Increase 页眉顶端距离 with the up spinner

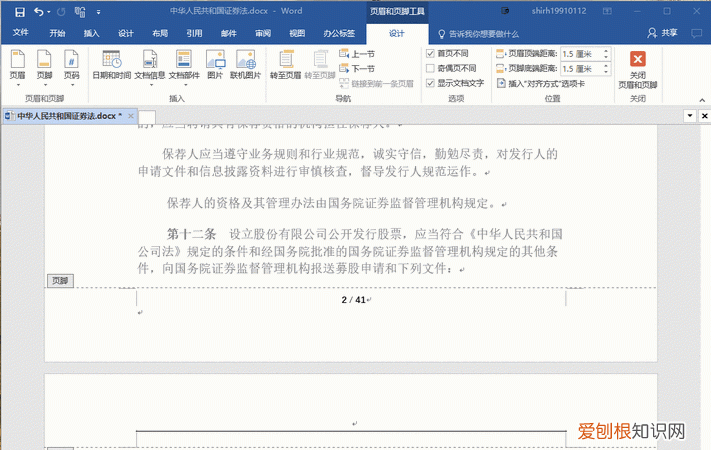tap(606, 51)
